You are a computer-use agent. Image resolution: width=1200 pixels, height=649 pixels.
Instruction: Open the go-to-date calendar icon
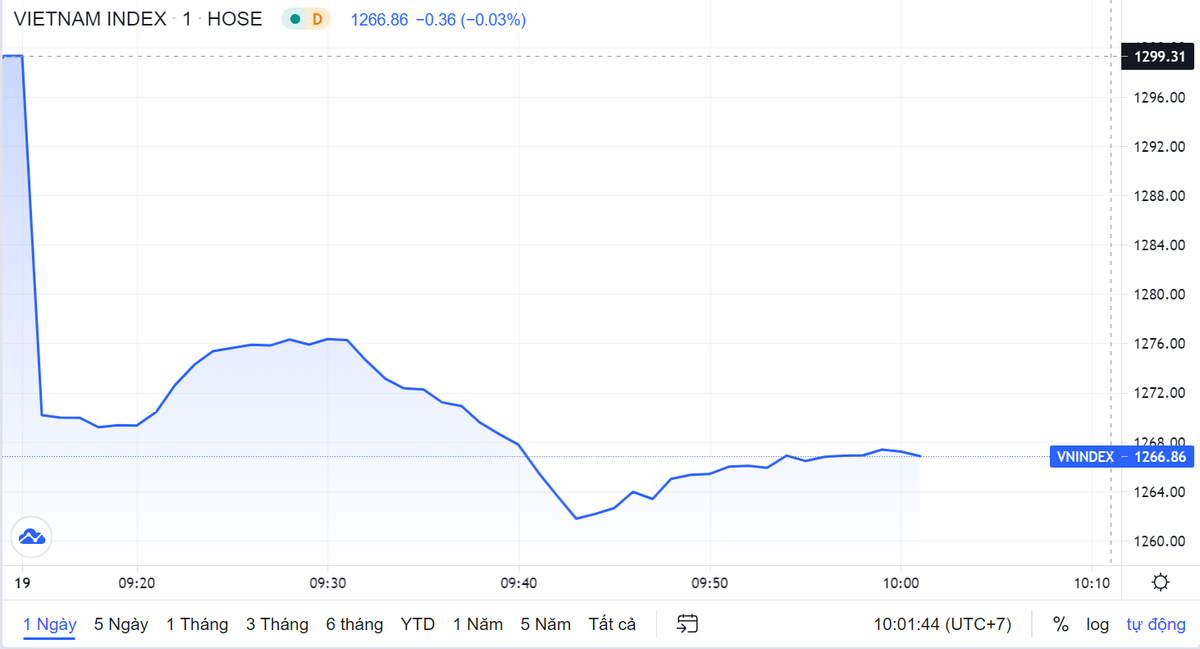coord(687,624)
